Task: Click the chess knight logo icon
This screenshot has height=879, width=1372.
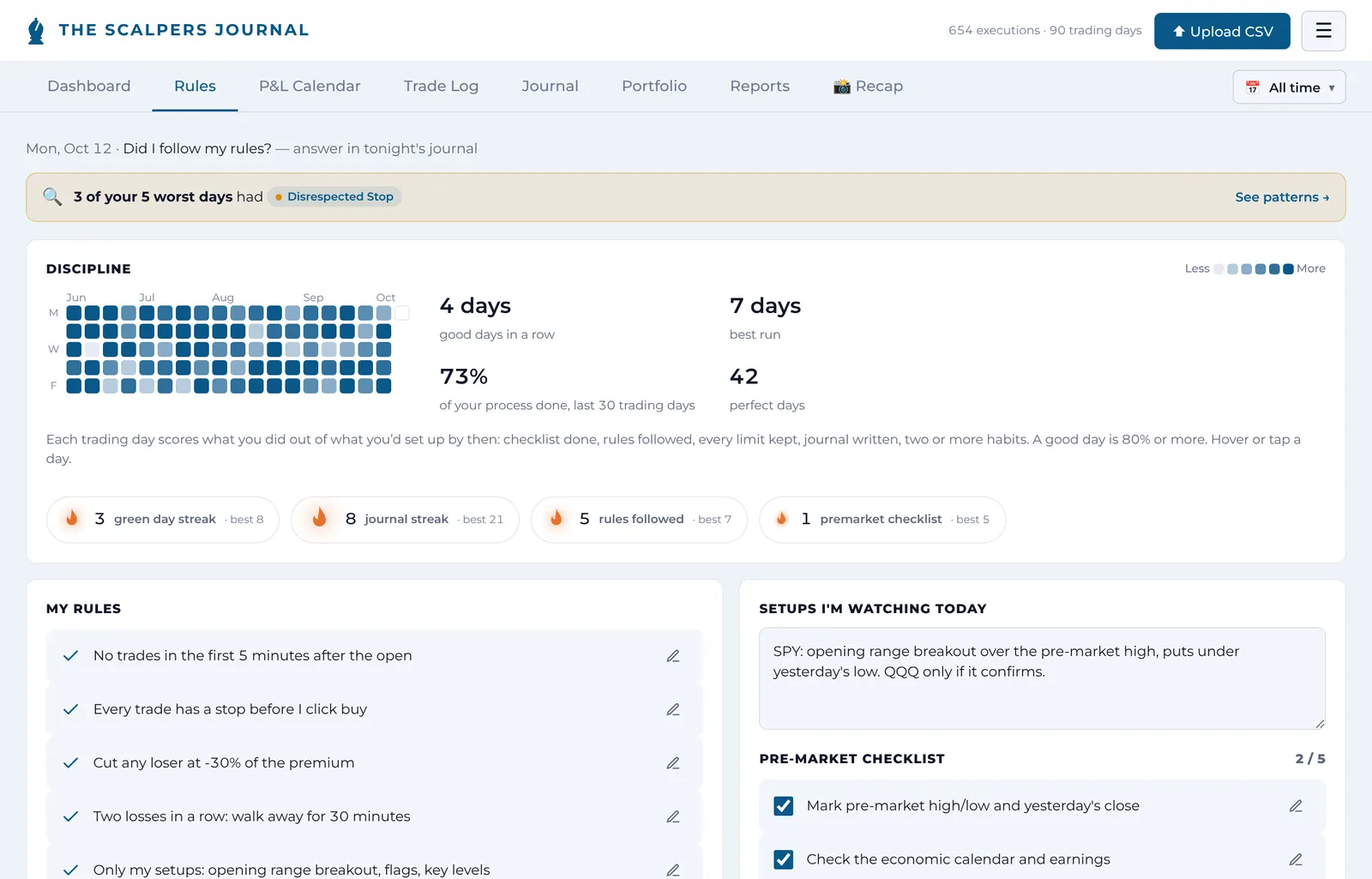Action: coord(36,31)
